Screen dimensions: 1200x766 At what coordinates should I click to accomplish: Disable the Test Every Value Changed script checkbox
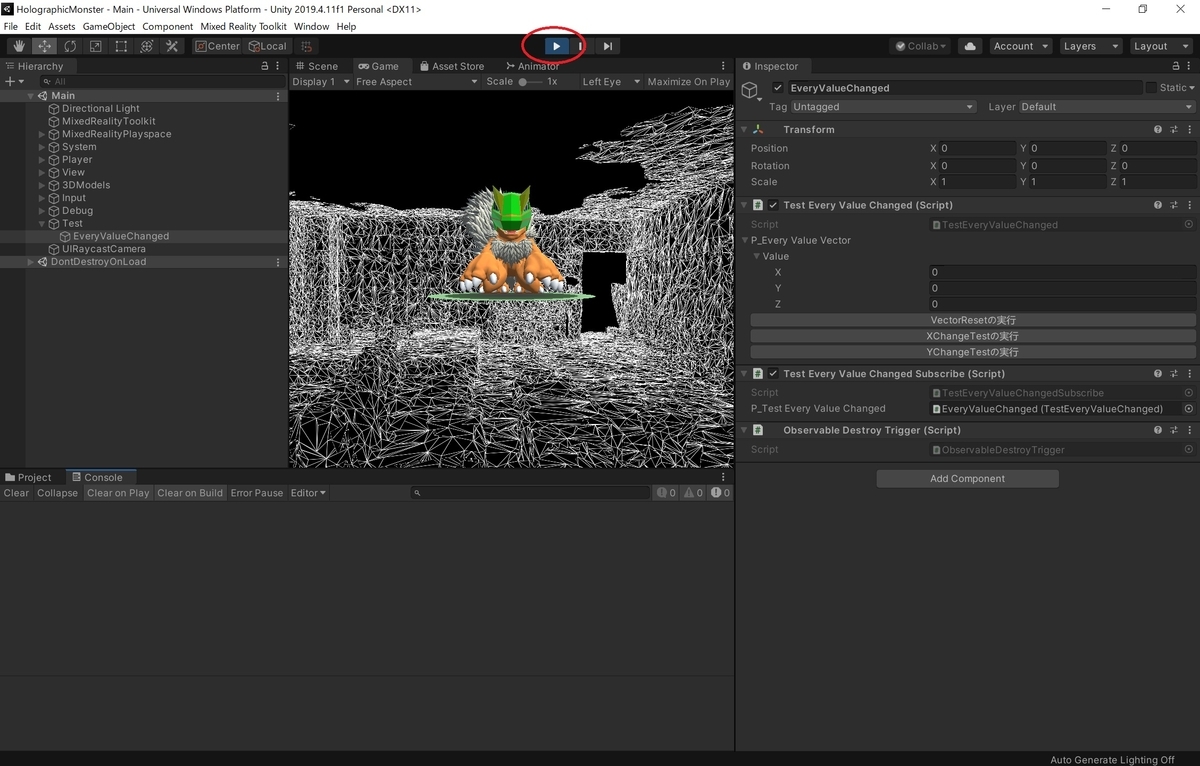click(x=773, y=205)
